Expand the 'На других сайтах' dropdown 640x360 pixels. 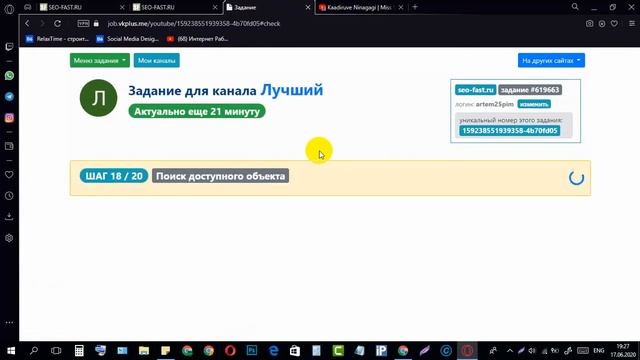coord(551,60)
